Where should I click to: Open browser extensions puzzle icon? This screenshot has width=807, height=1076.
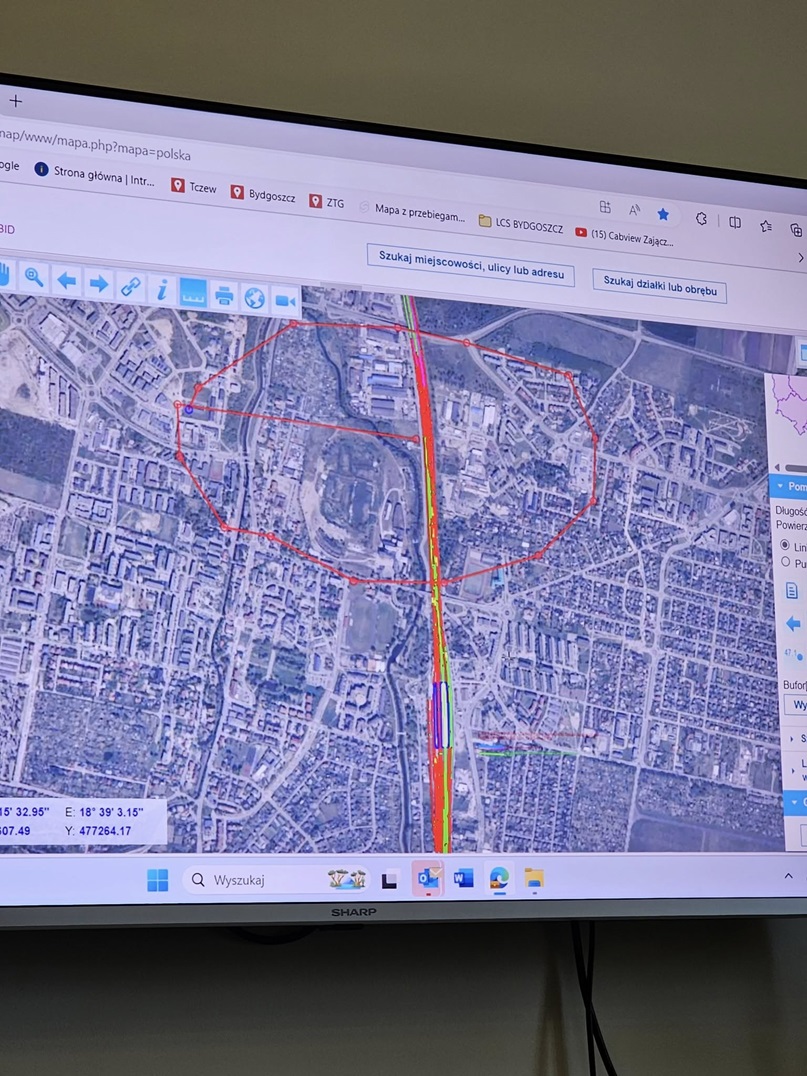coord(701,219)
